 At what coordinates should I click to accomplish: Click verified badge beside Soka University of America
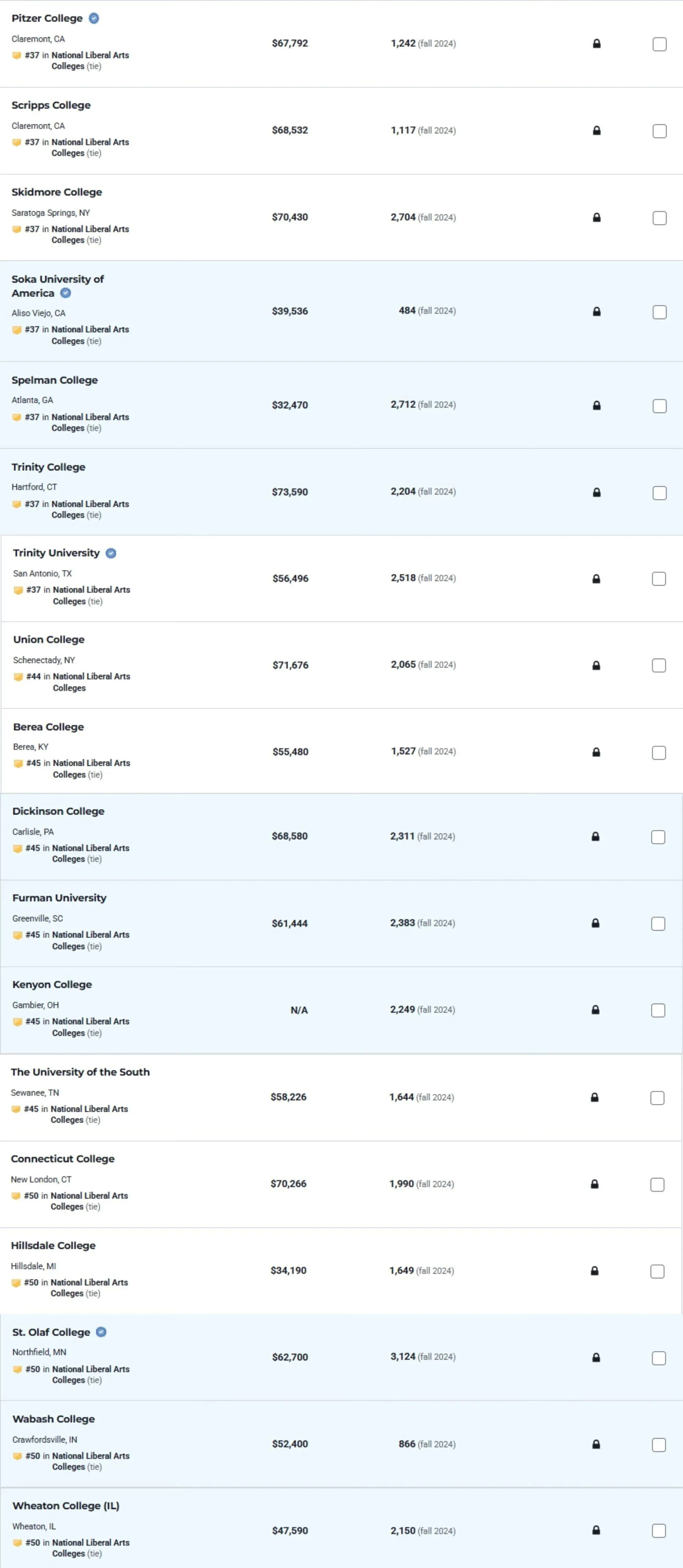[66, 293]
